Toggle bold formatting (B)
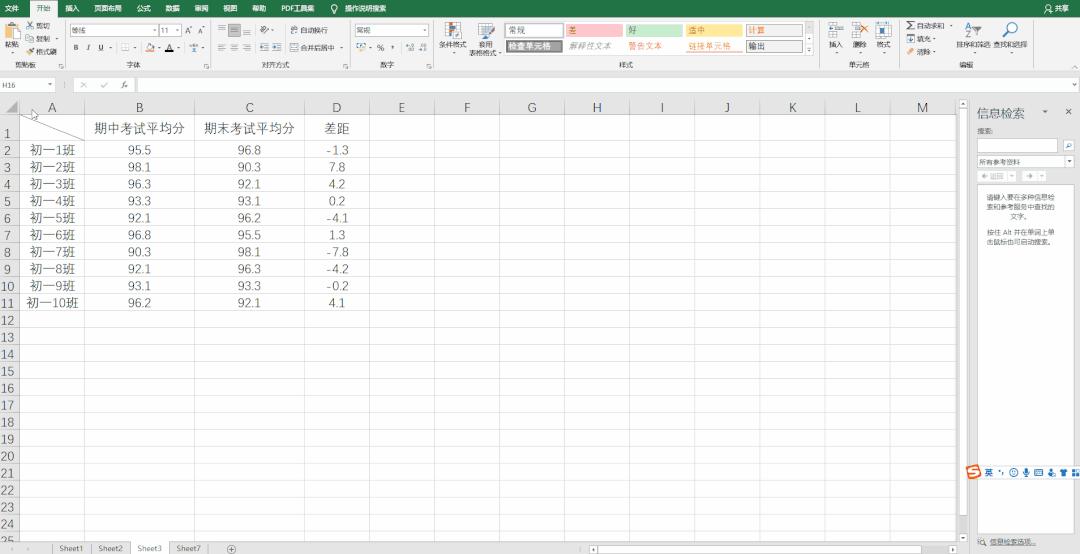Image resolution: width=1080 pixels, height=554 pixels. coord(76,48)
